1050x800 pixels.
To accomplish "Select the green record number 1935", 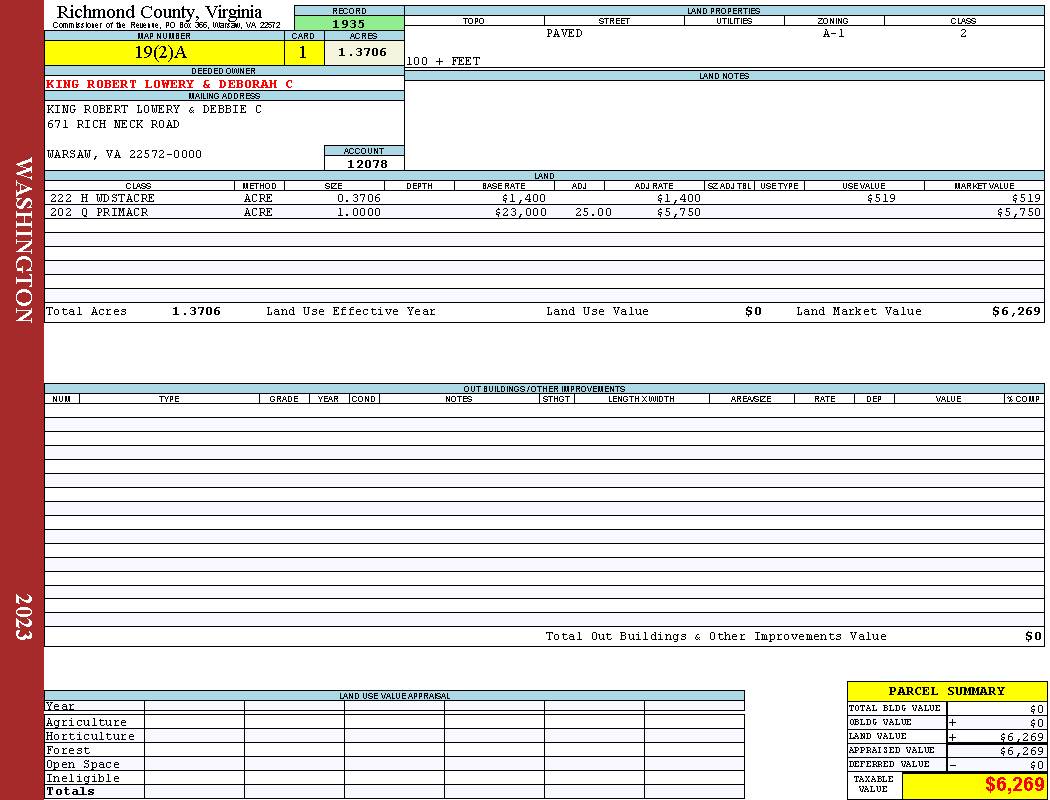I will [349, 23].
